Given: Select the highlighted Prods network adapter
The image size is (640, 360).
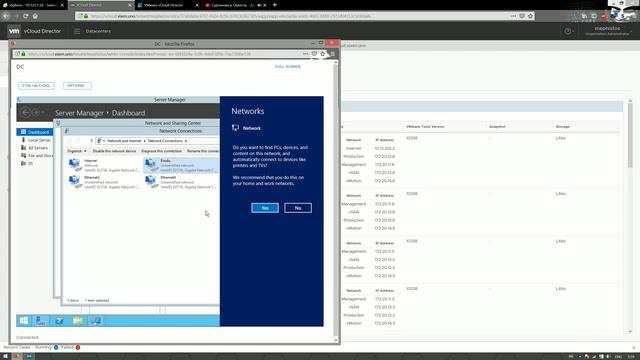Looking at the screenshot, I should pos(181,165).
